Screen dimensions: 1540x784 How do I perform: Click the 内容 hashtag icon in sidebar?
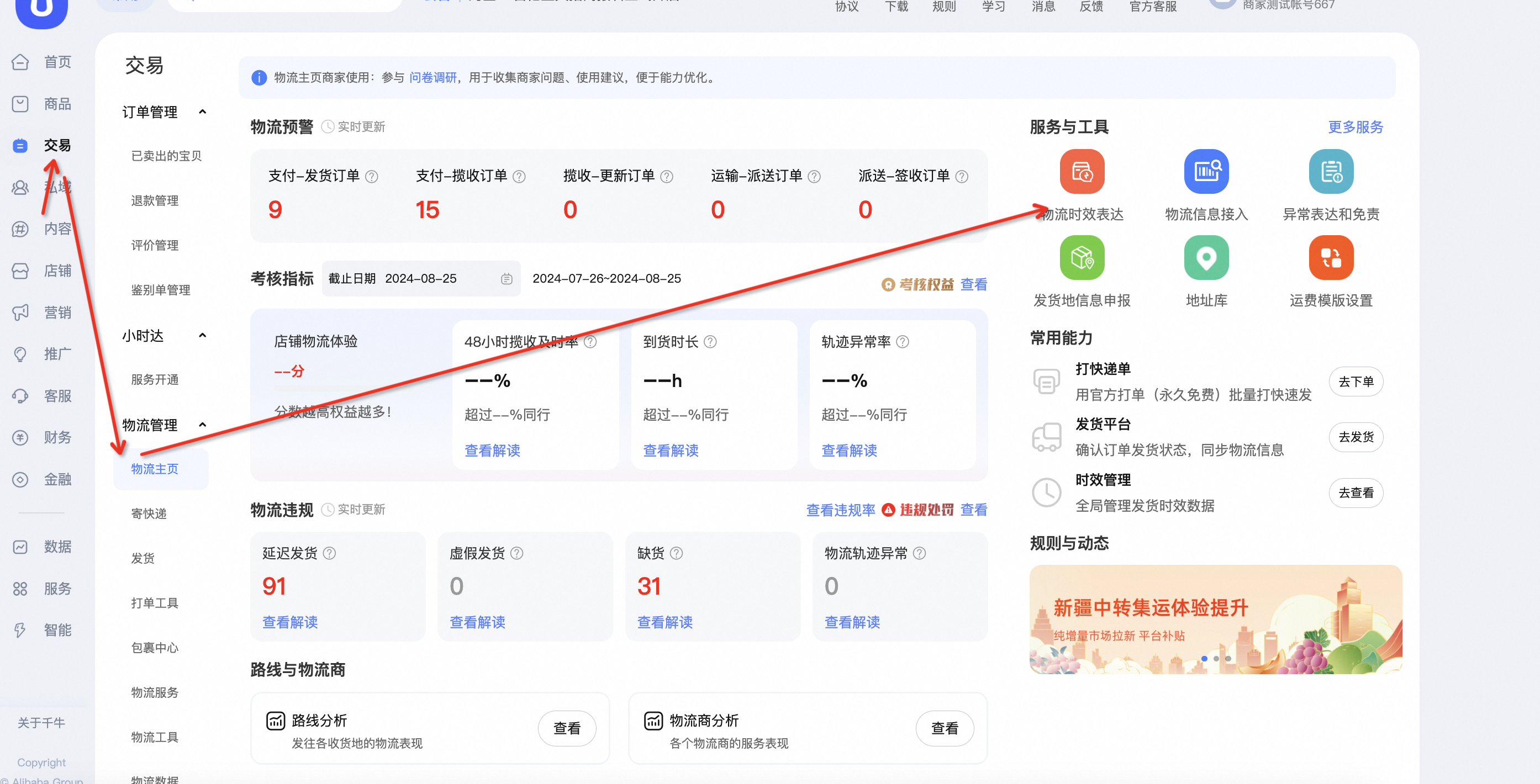pyautogui.click(x=20, y=229)
